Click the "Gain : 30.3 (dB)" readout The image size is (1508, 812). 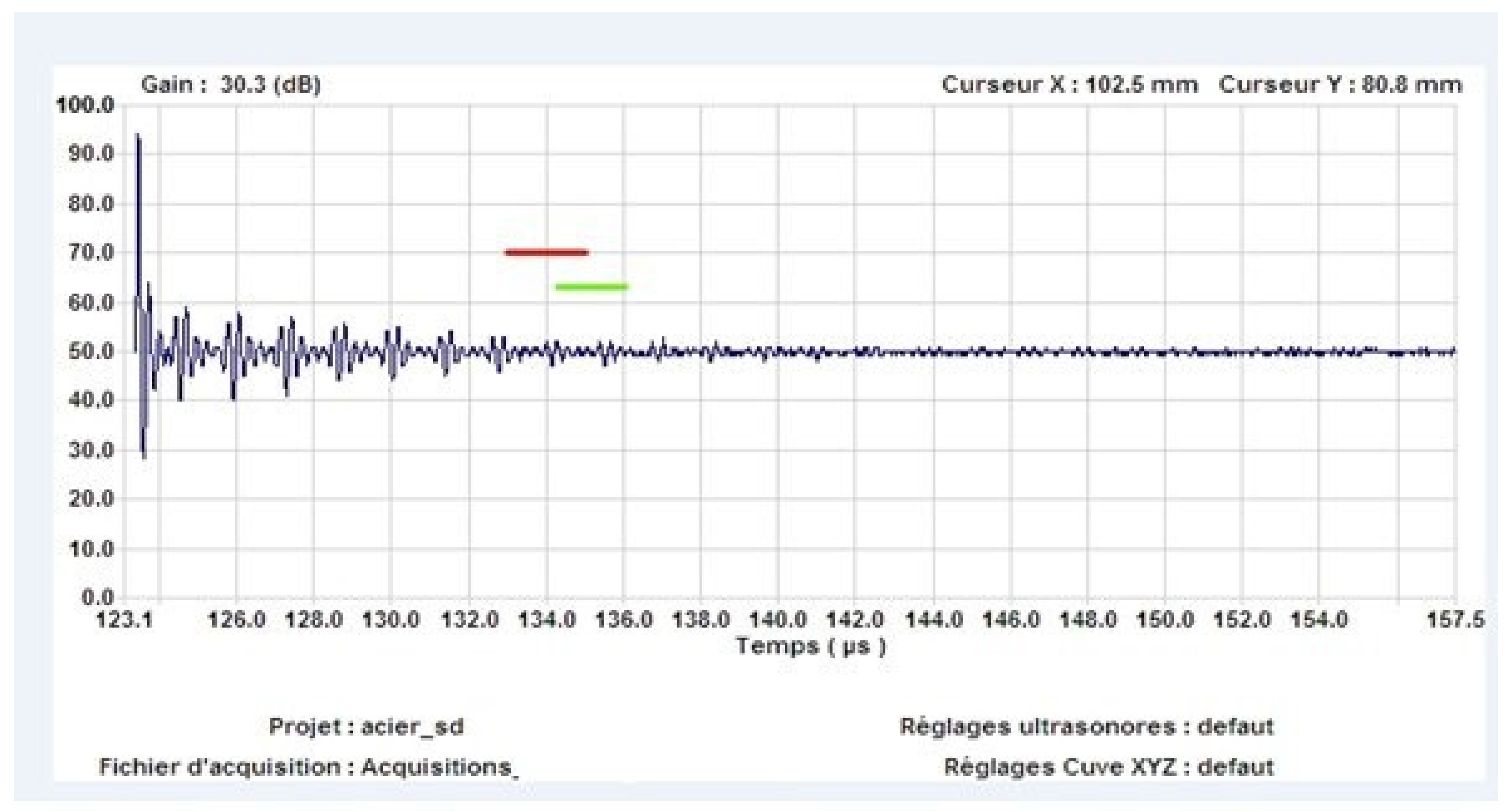coord(231,85)
